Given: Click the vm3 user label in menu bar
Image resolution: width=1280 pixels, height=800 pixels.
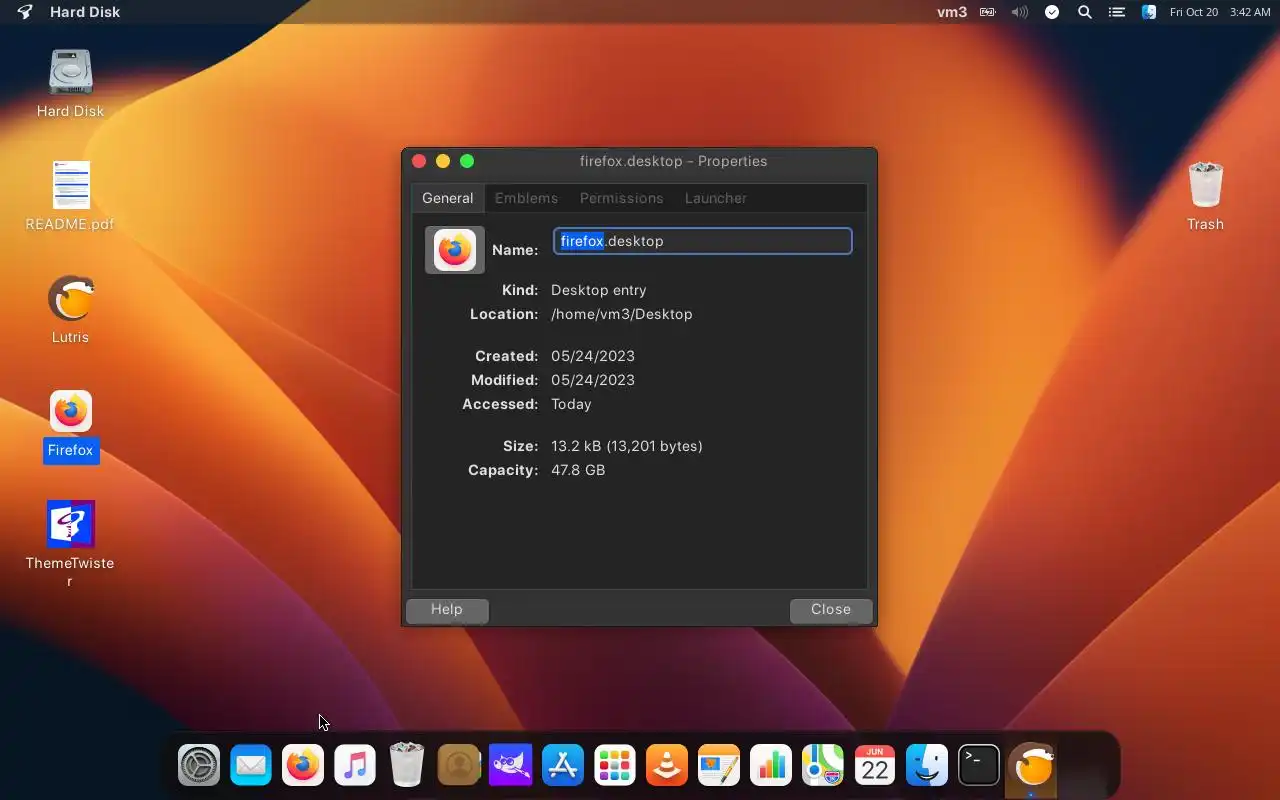Looking at the screenshot, I should [x=952, y=12].
